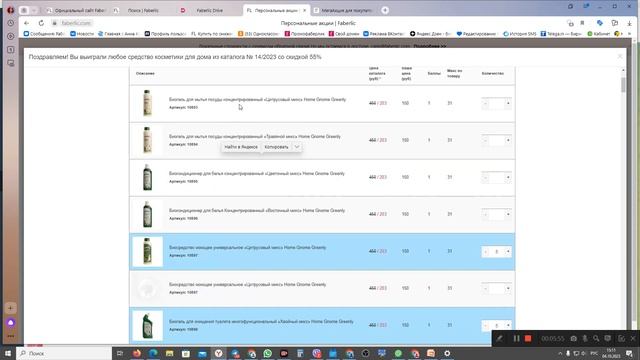Image resolution: width=640 pixels, height=360 pixels.
Task: Open 'Одноклассники' bookmark
Action: [x=259, y=34]
